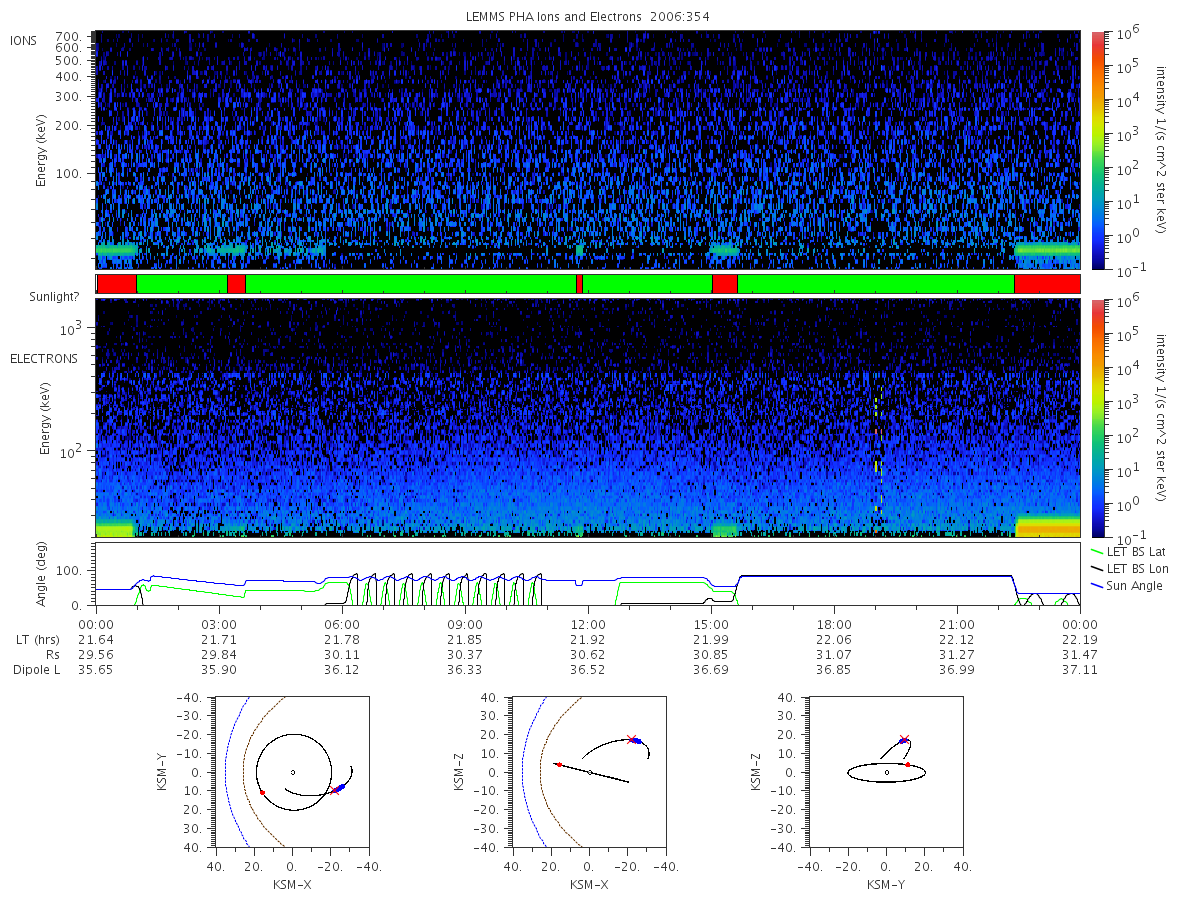Click the IONS panel label
The width and height of the screenshot is (1200, 900).
pos(25,40)
